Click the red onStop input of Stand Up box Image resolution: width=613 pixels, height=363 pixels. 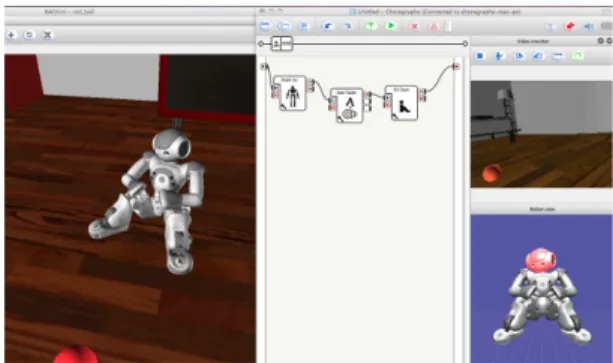(x=275, y=95)
